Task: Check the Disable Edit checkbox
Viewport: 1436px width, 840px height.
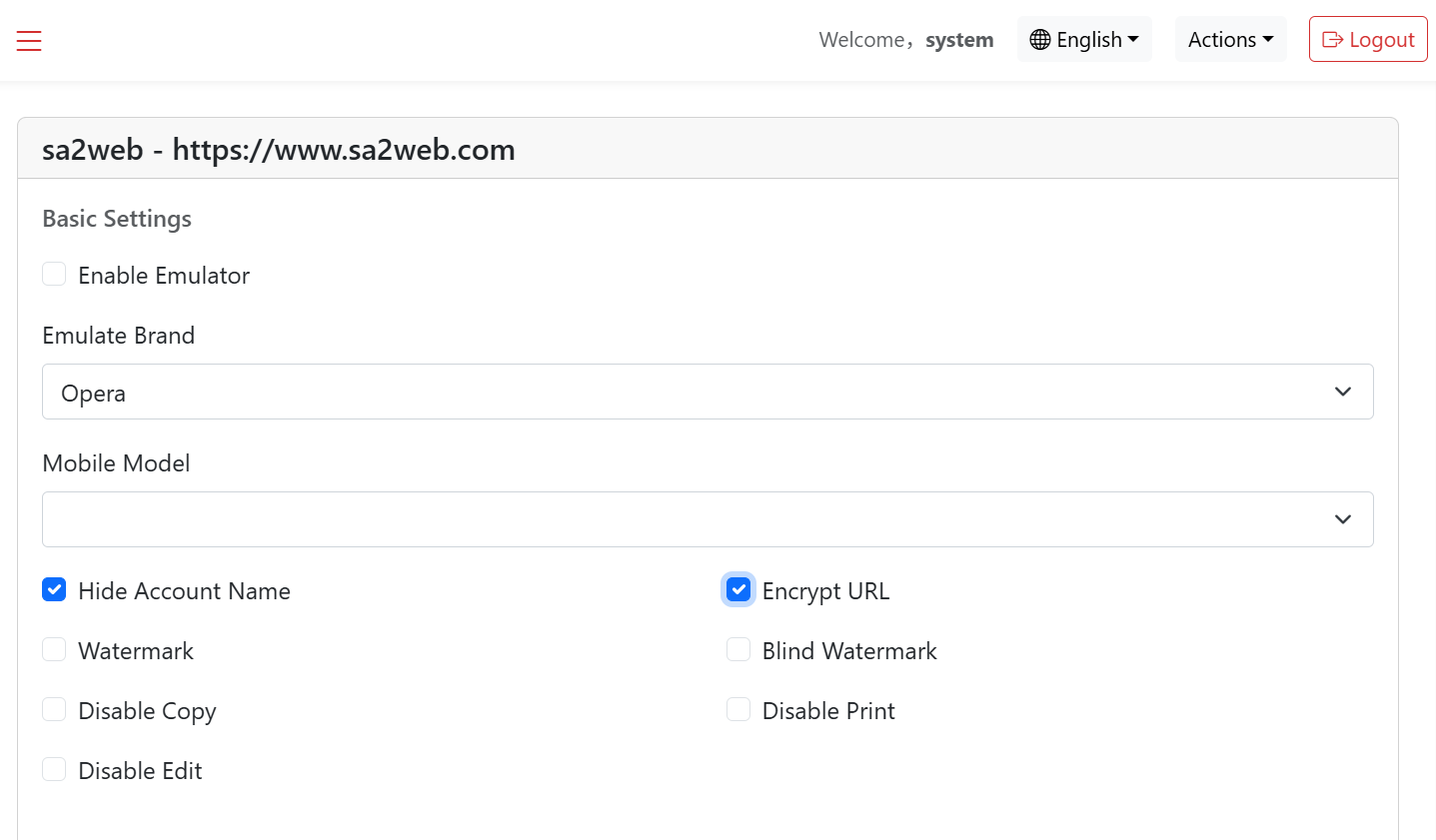Action: (54, 769)
